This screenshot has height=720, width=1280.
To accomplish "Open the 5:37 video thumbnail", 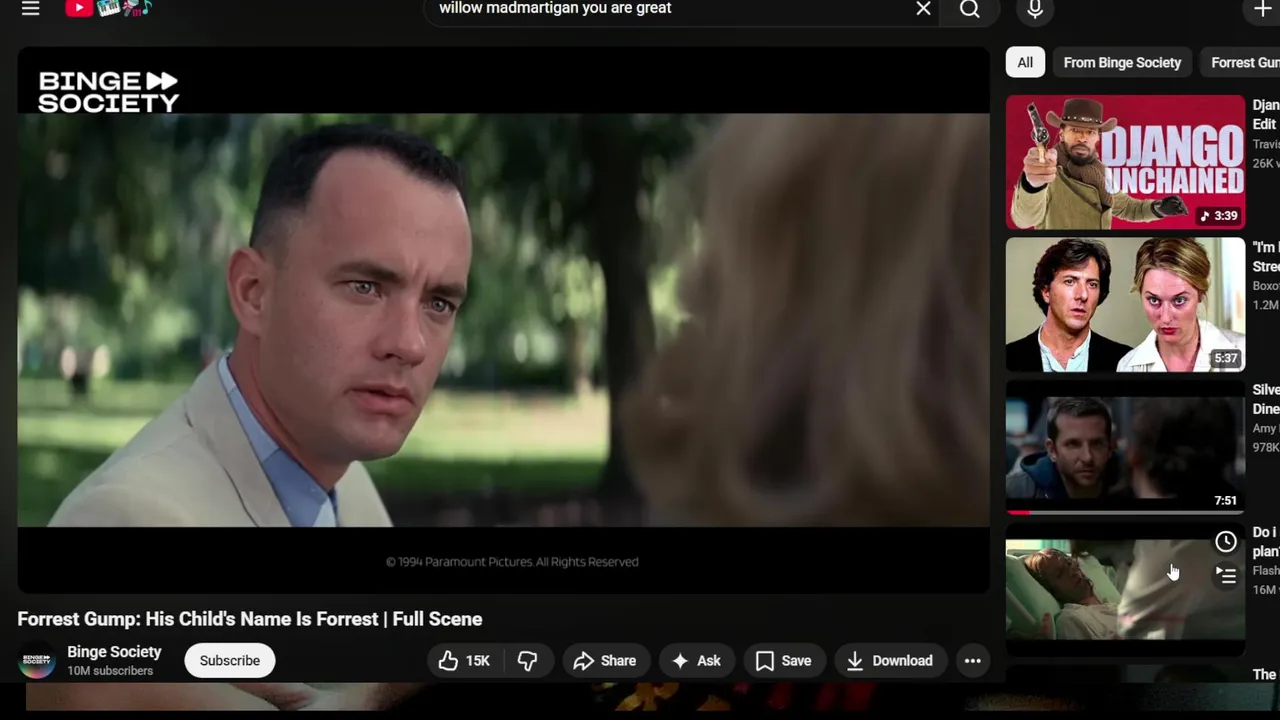I will pos(1125,304).
